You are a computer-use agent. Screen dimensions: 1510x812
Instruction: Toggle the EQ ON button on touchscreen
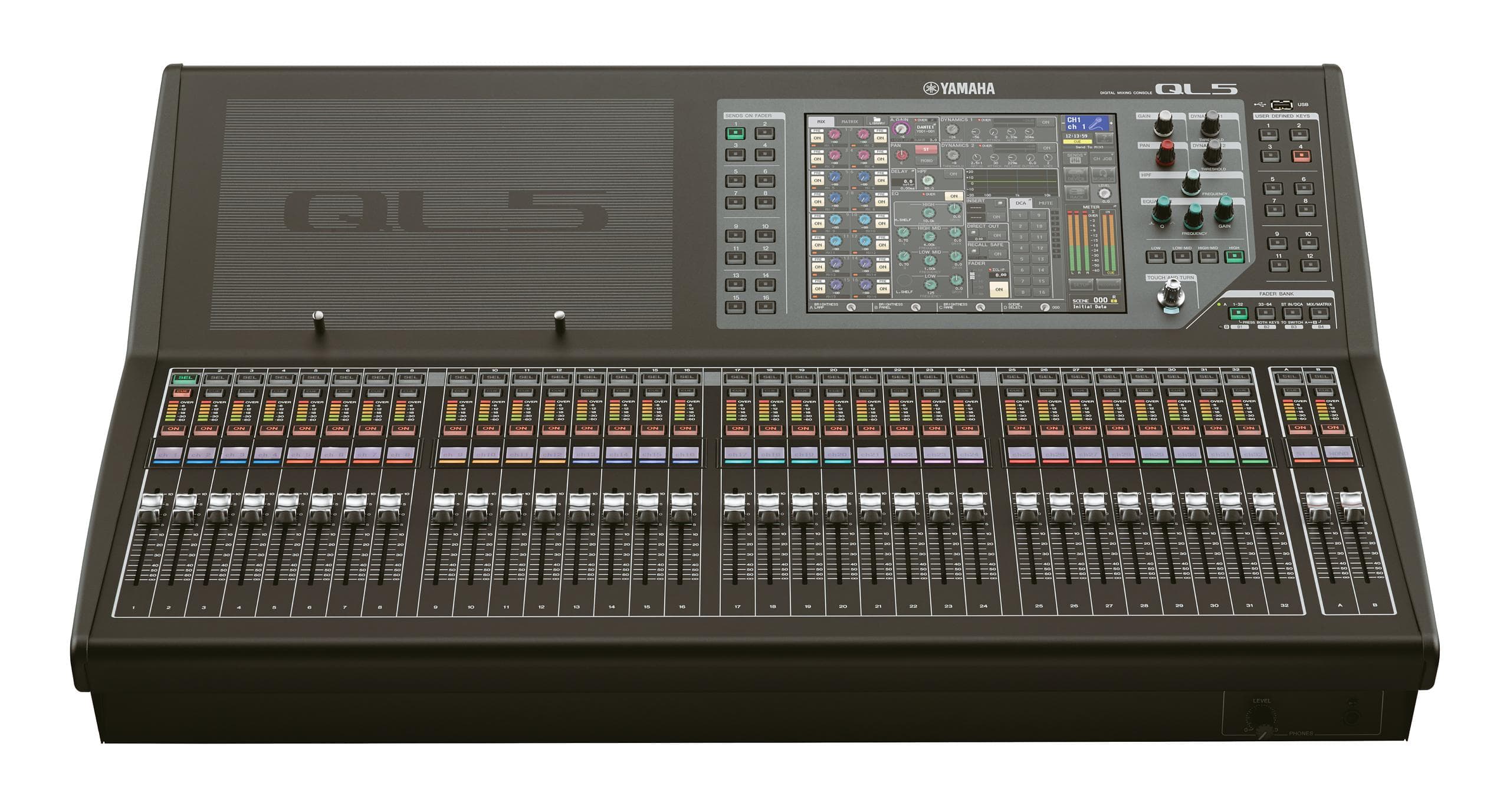954,195
